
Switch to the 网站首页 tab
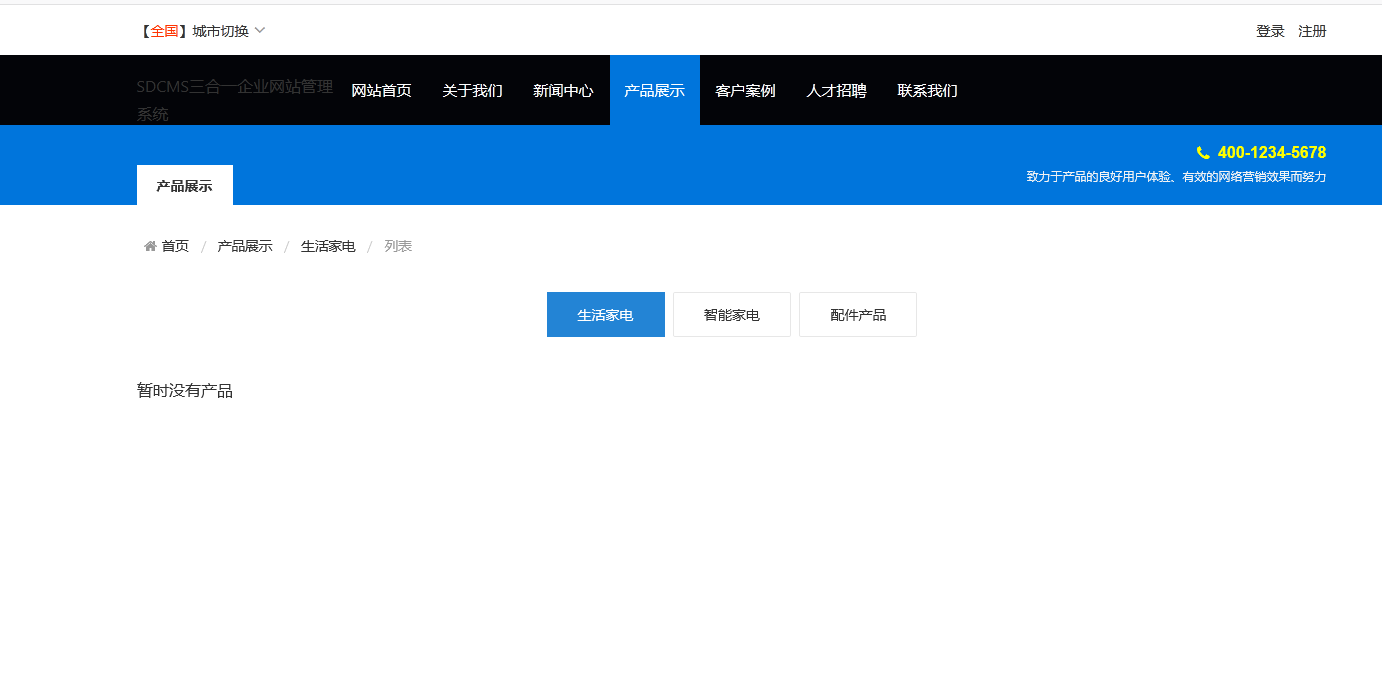click(381, 90)
